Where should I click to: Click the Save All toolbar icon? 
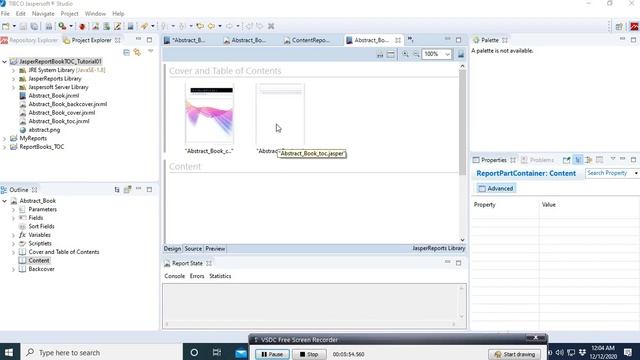(34, 26)
